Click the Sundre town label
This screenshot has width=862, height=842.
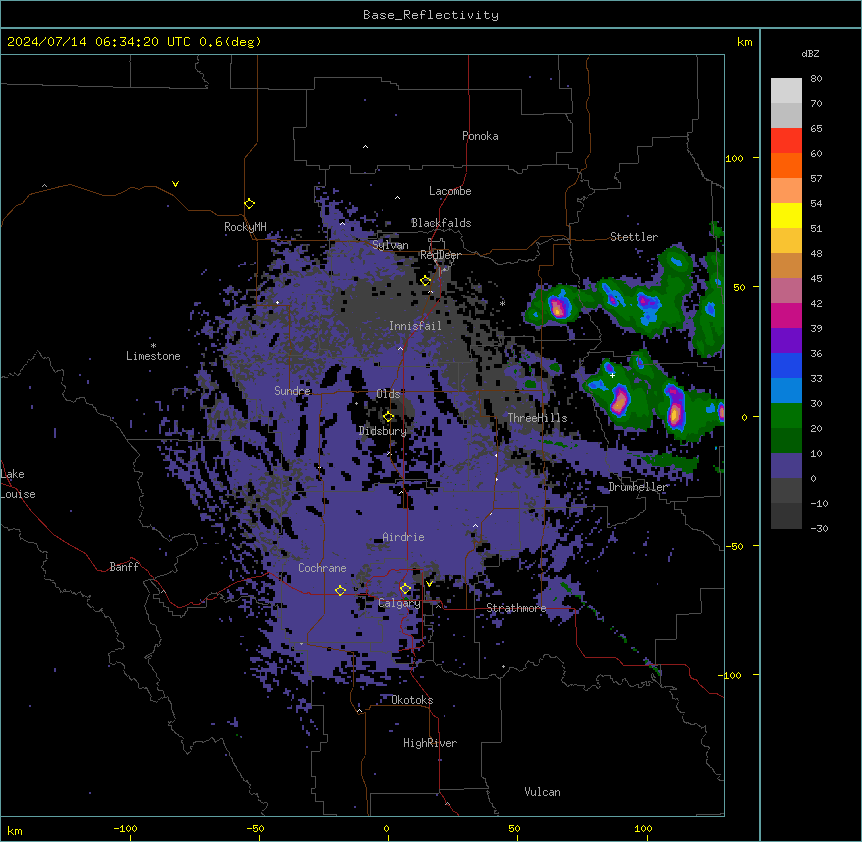(292, 391)
